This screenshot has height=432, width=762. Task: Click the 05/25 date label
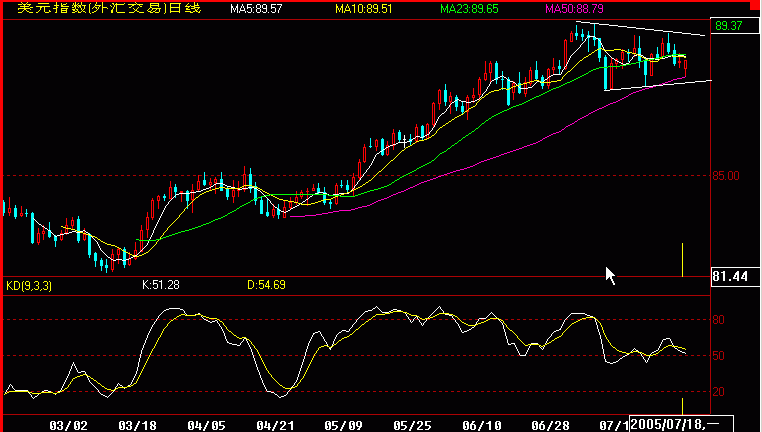point(413,426)
